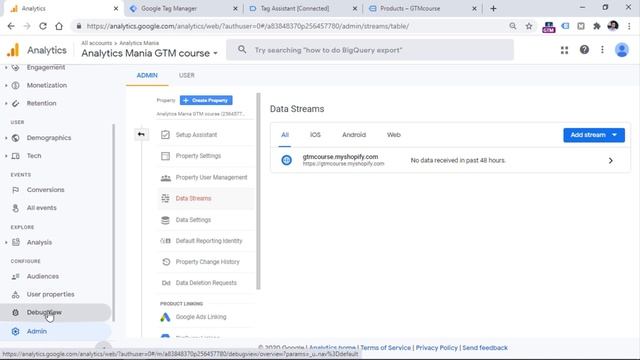Expand the Analysis section
This screenshot has width=640, height=360.
(x=6, y=242)
